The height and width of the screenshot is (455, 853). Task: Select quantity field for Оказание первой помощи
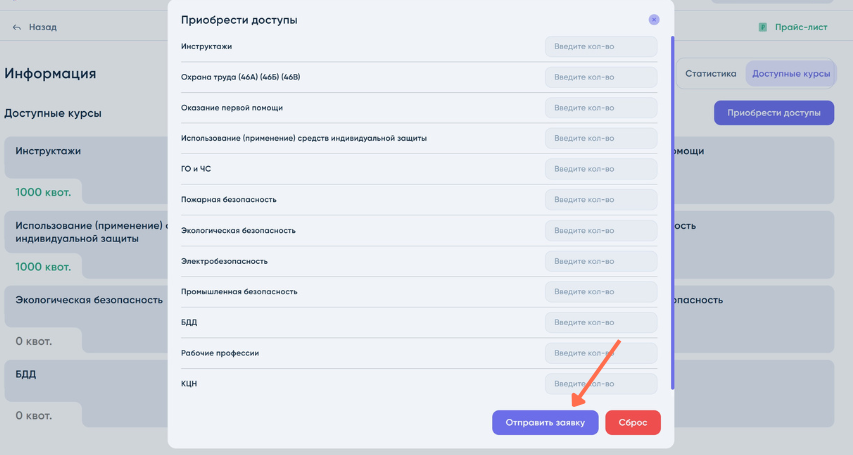[601, 108]
